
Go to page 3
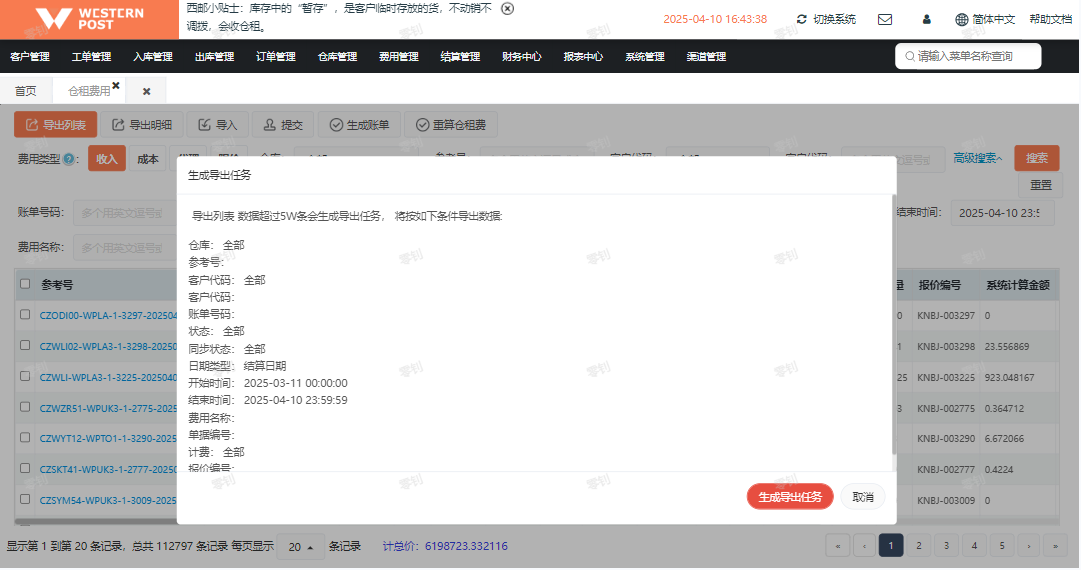946,546
